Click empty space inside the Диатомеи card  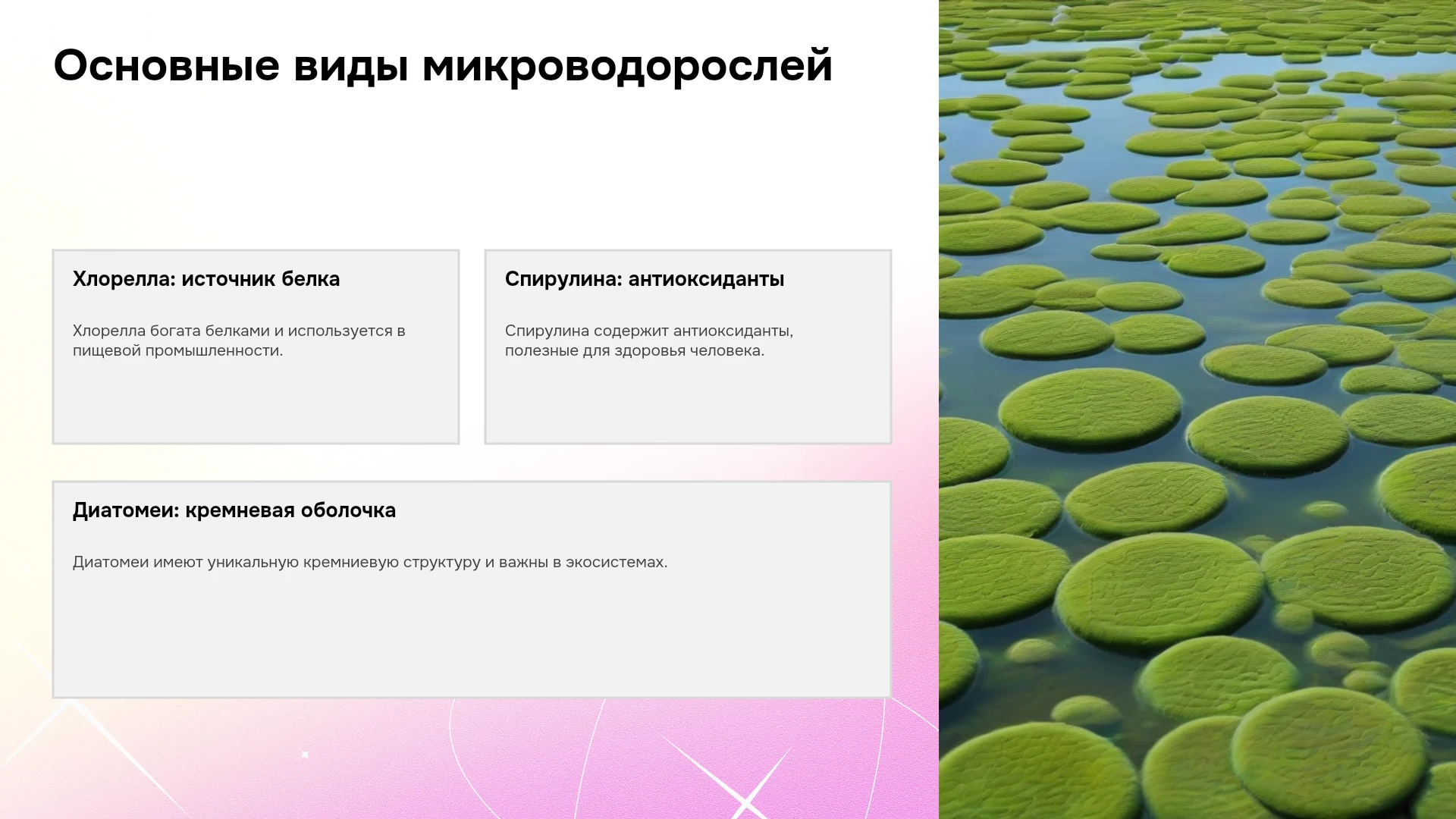tap(472, 637)
